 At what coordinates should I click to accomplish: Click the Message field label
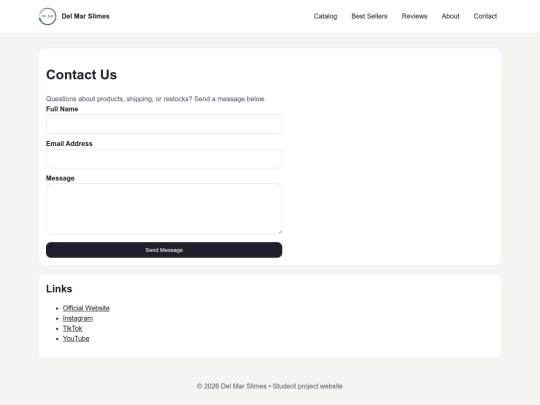tap(60, 178)
